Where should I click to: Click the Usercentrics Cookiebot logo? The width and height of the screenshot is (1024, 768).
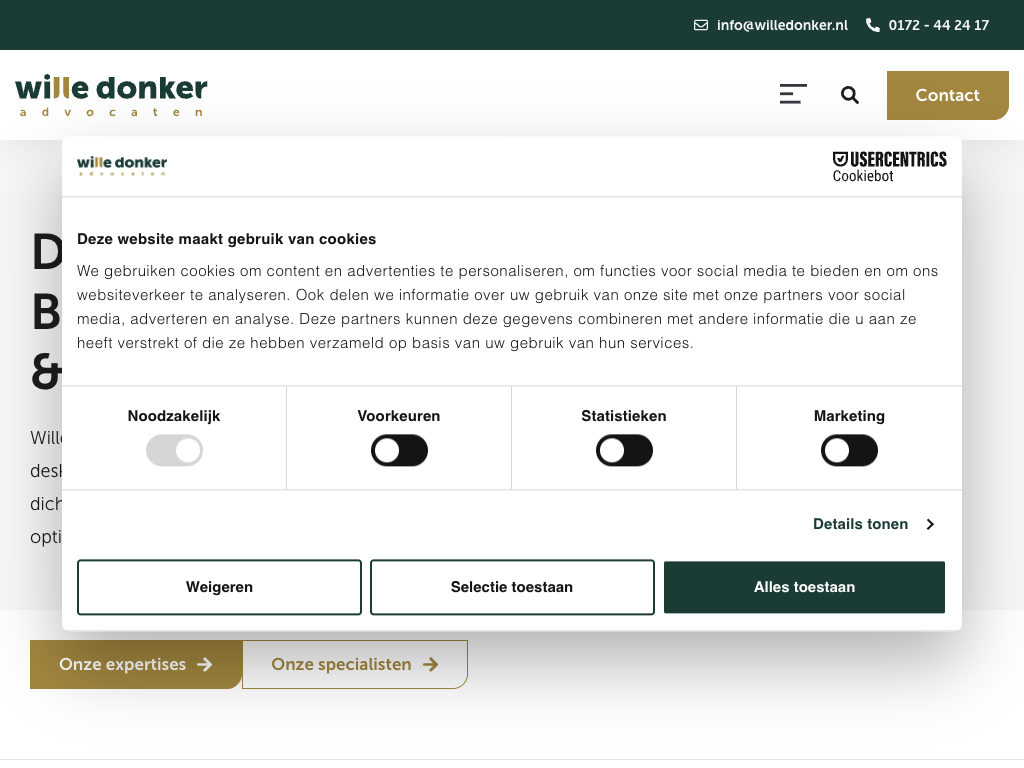point(889,167)
